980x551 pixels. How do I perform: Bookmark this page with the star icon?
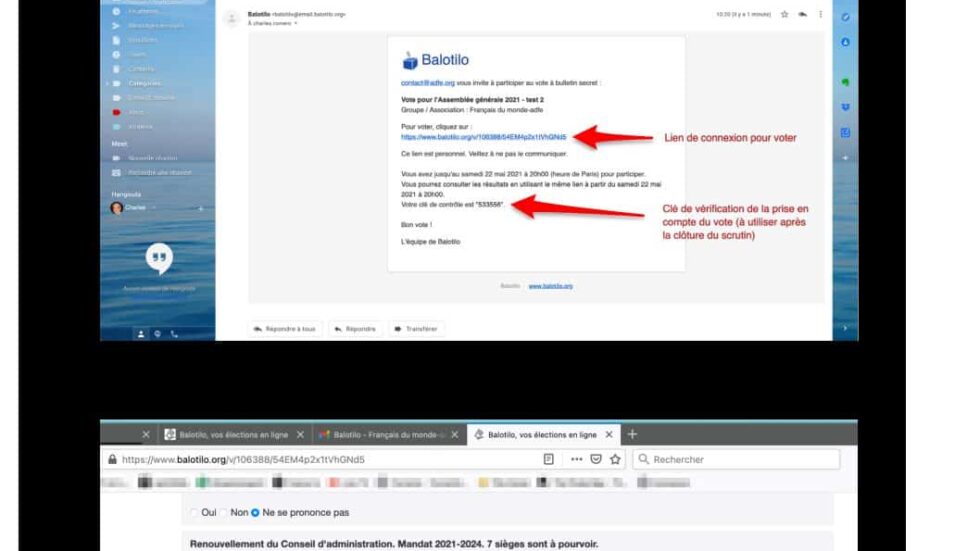click(615, 459)
